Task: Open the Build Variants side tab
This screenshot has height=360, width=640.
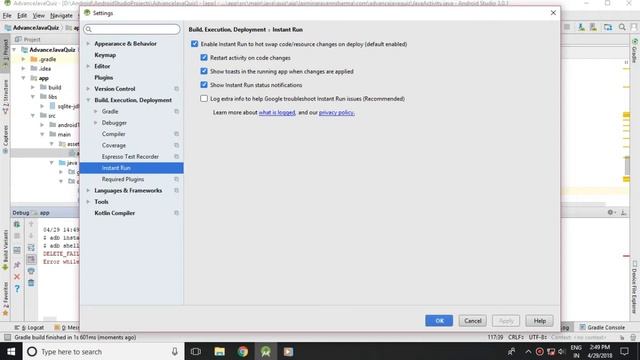Action: pos(5,250)
